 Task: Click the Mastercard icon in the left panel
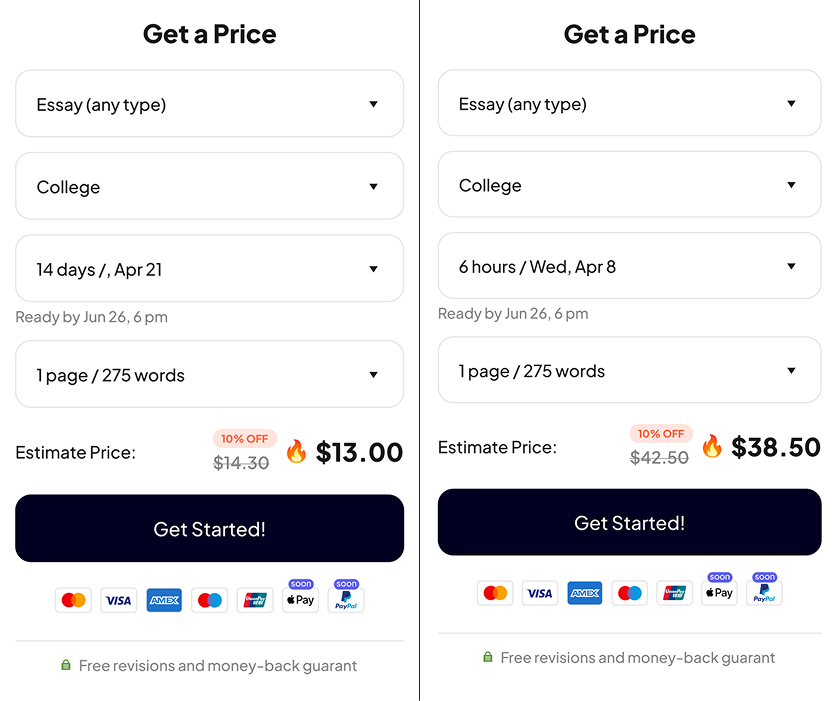(x=73, y=600)
